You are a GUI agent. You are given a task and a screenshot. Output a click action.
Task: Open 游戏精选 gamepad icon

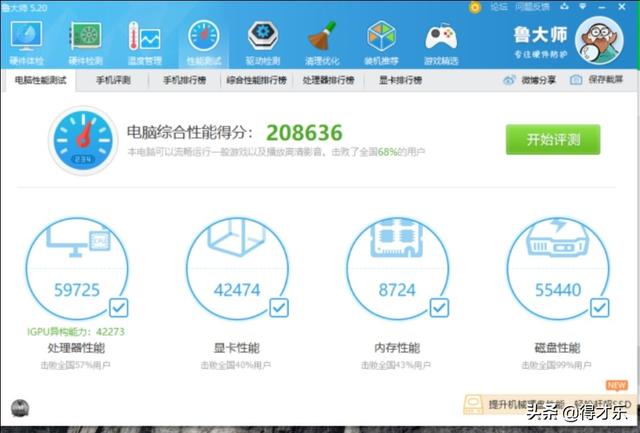tap(441, 37)
